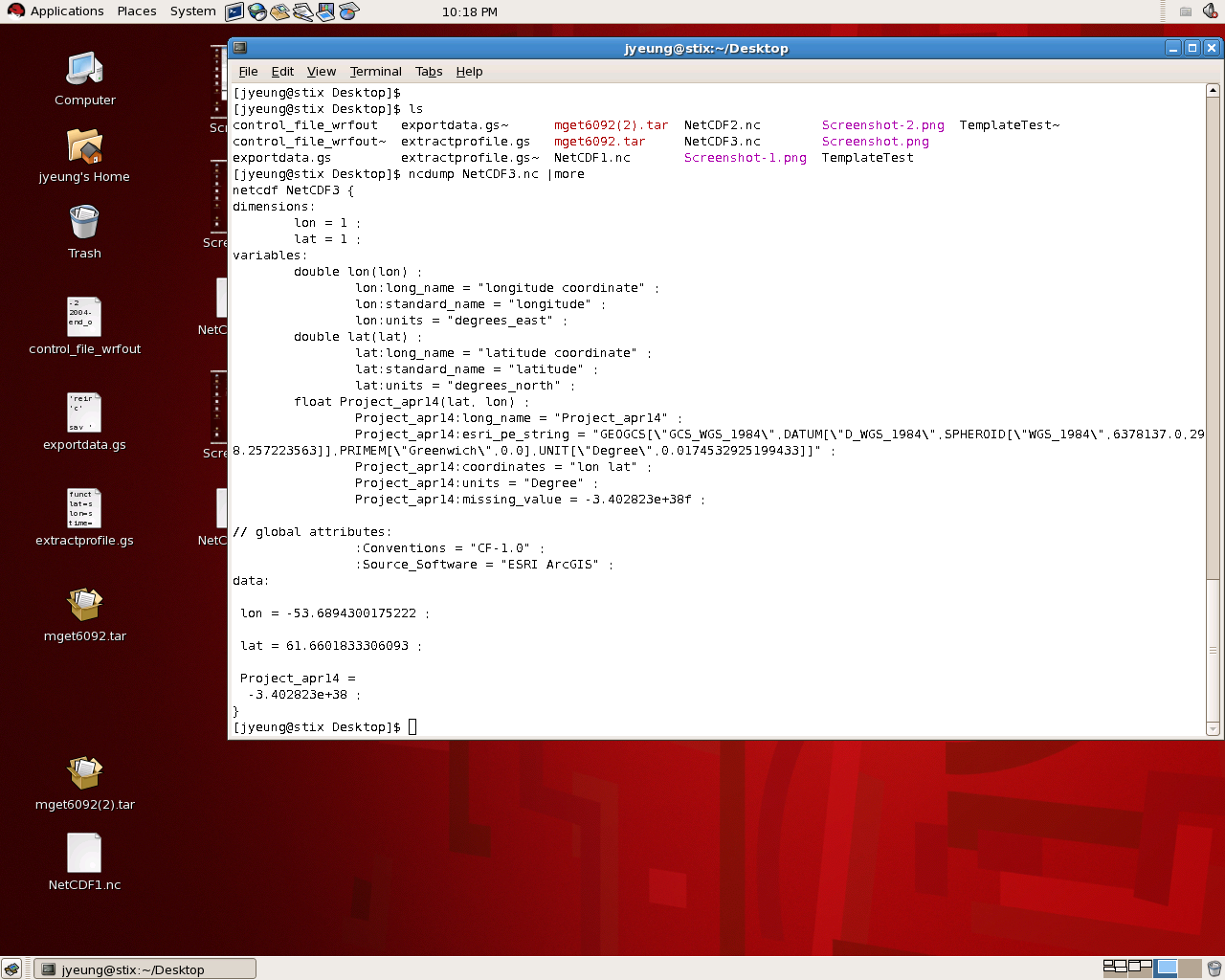Select the mget6092.tar archive icon
1225x980 pixels.
[x=84, y=605]
